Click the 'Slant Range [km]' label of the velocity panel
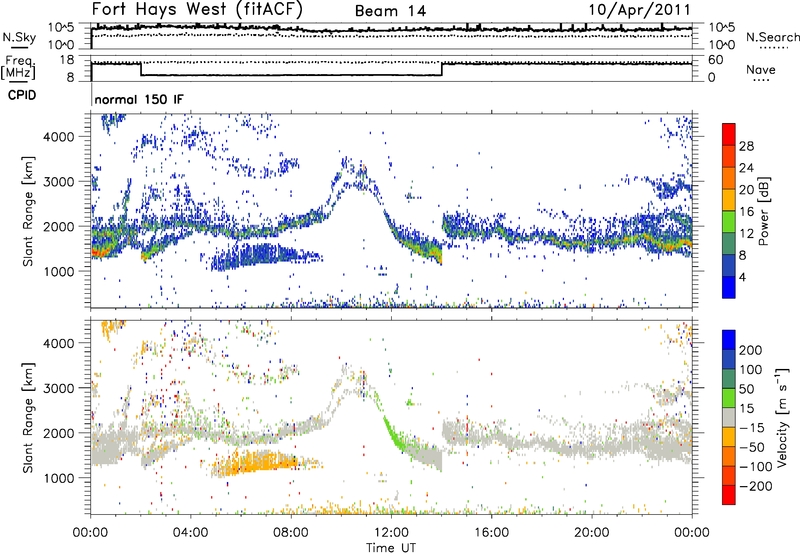The height and width of the screenshot is (554, 800). click(28, 417)
